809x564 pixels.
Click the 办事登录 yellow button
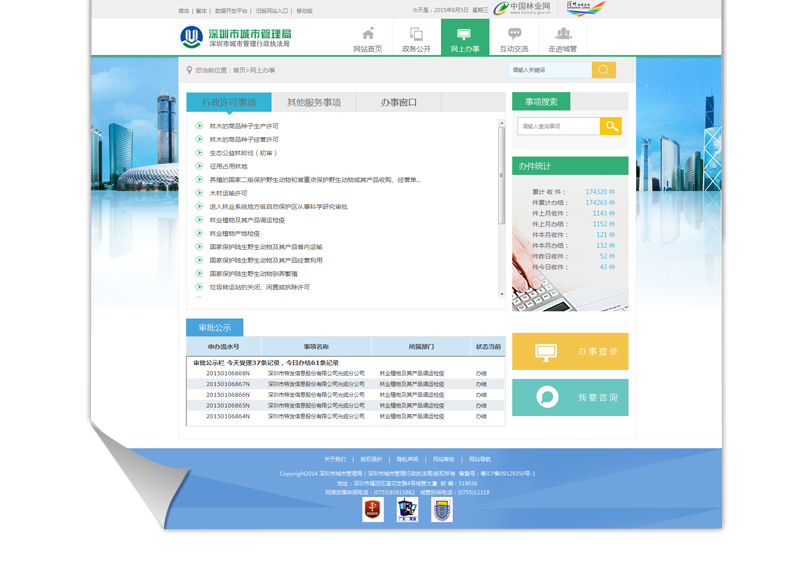click(570, 352)
